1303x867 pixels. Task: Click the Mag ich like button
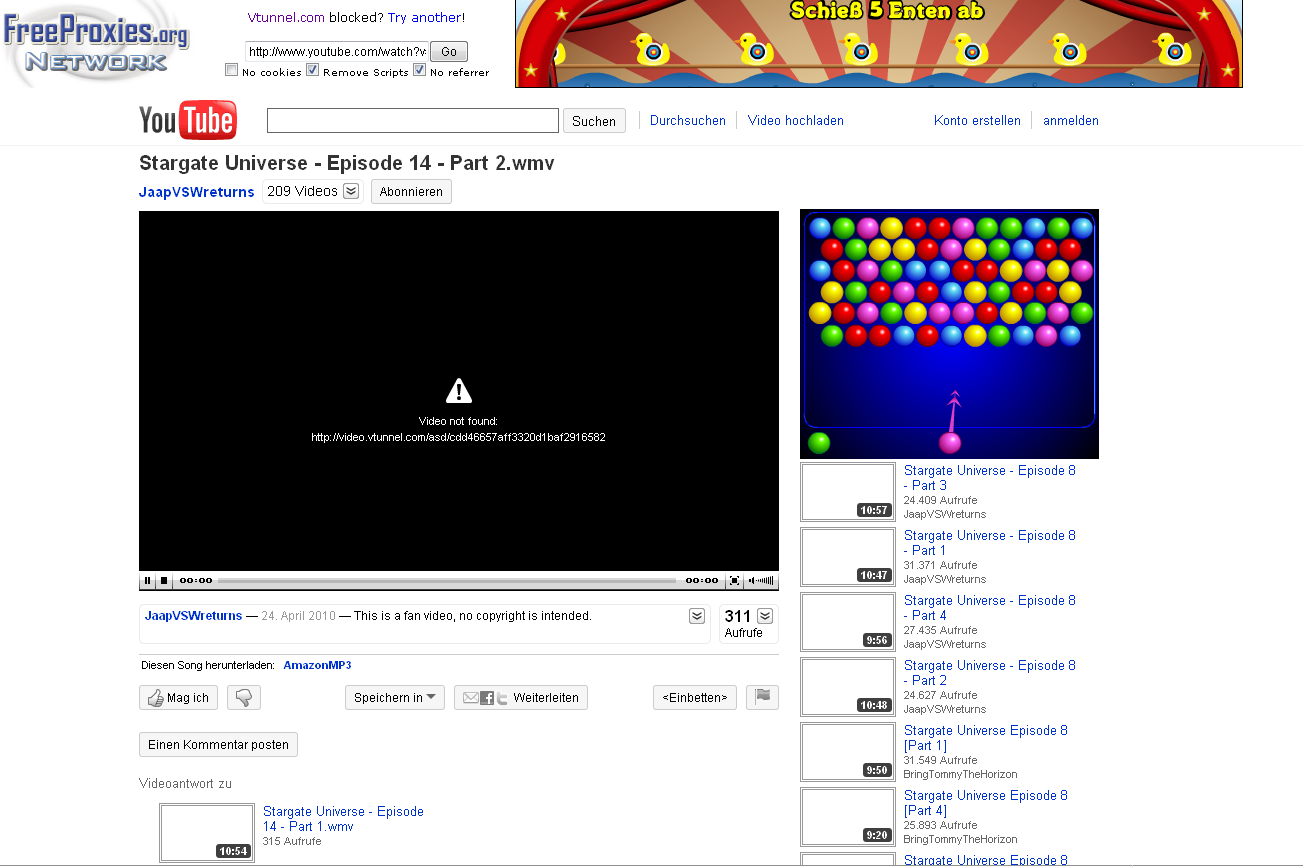pos(178,698)
